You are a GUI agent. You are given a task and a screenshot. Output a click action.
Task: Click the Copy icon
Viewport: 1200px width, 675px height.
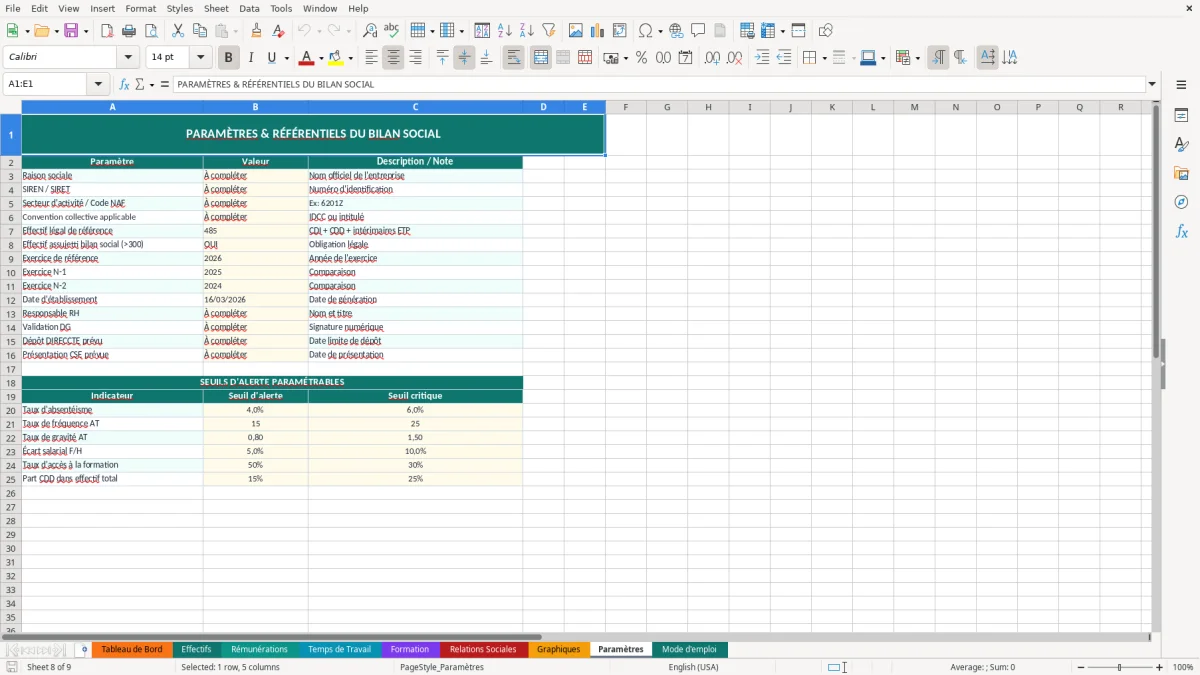coord(199,31)
